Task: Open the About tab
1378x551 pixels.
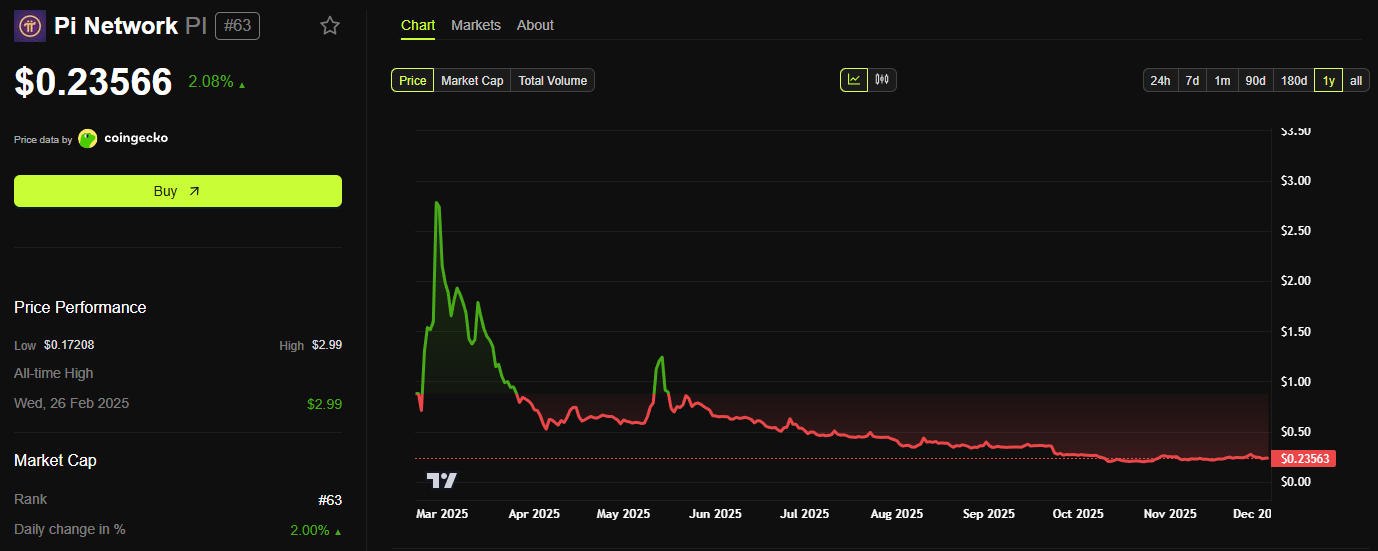Action: click(535, 25)
